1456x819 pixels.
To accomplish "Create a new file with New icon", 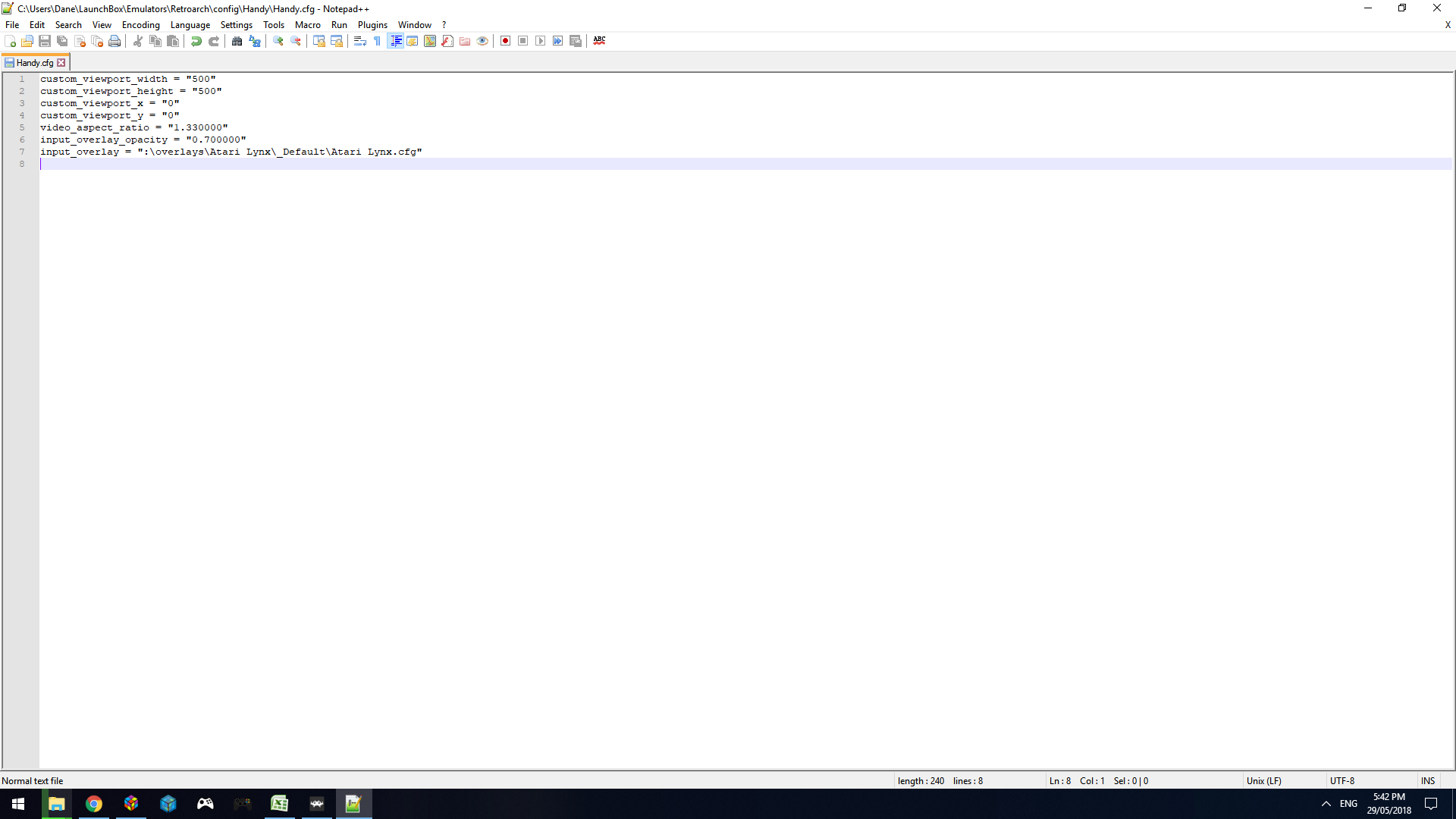I will [x=10, y=41].
